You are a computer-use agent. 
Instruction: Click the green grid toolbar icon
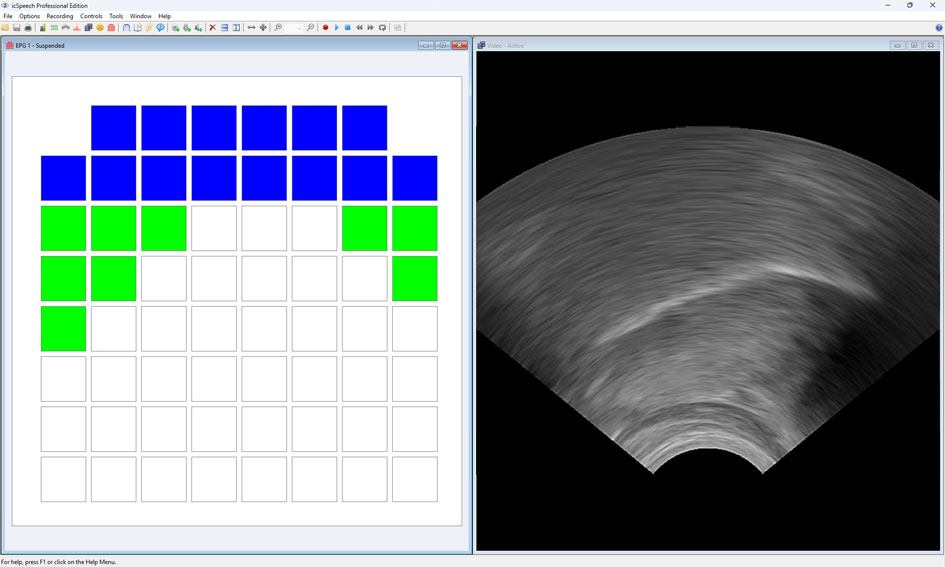tap(54, 28)
